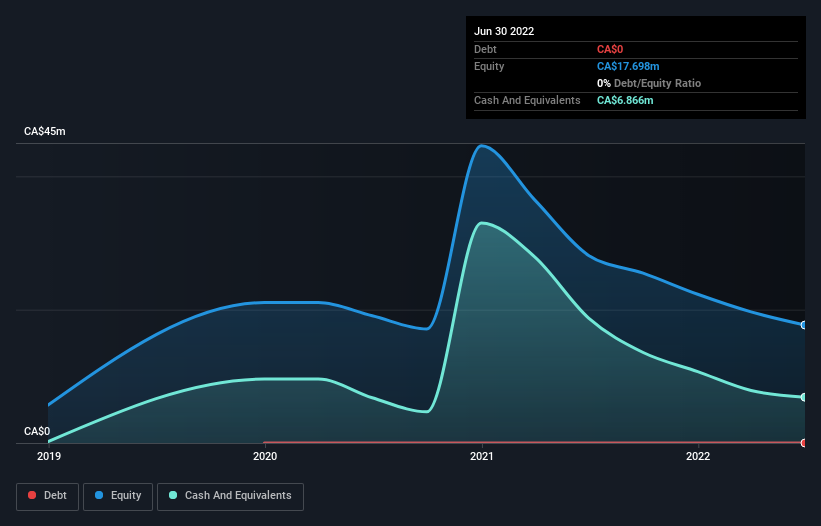Click the CA$45m y-axis label
The height and width of the screenshot is (526, 821).
[45, 131]
